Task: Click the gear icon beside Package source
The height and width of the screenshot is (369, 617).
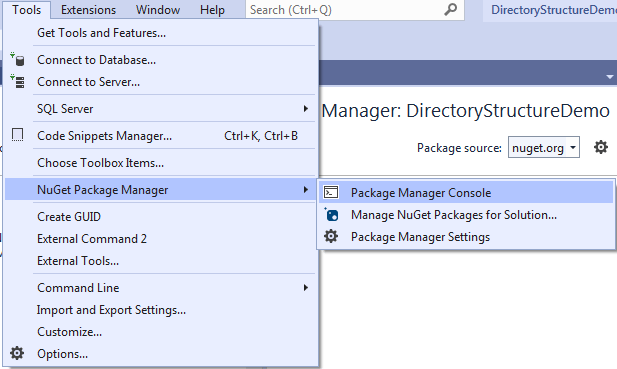Action: (601, 148)
